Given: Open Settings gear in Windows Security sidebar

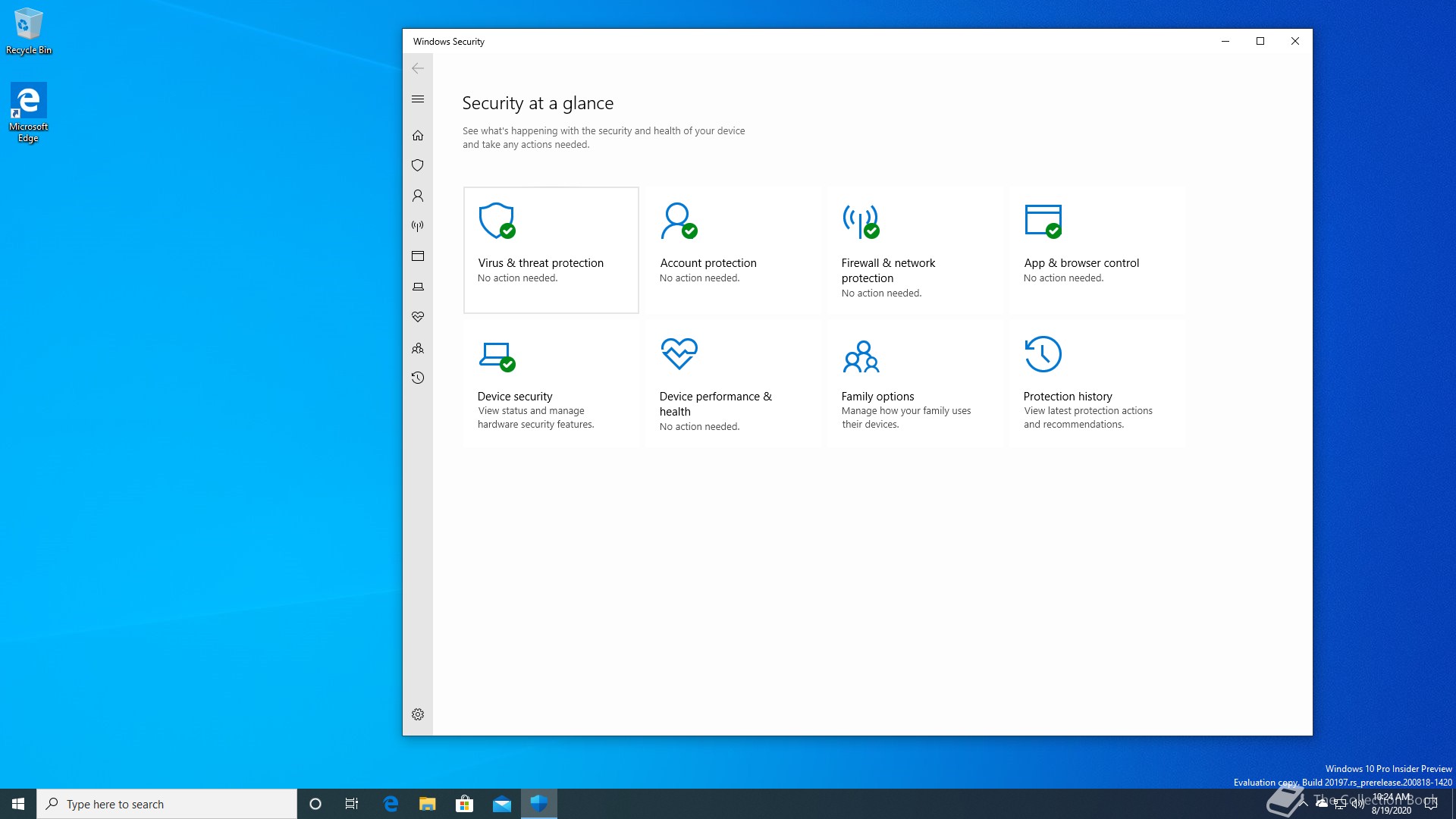Looking at the screenshot, I should pos(418,714).
